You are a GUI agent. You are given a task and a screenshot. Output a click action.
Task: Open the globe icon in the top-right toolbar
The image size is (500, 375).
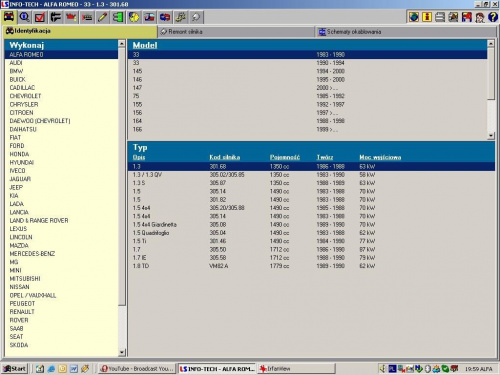pyautogui.click(x=414, y=17)
